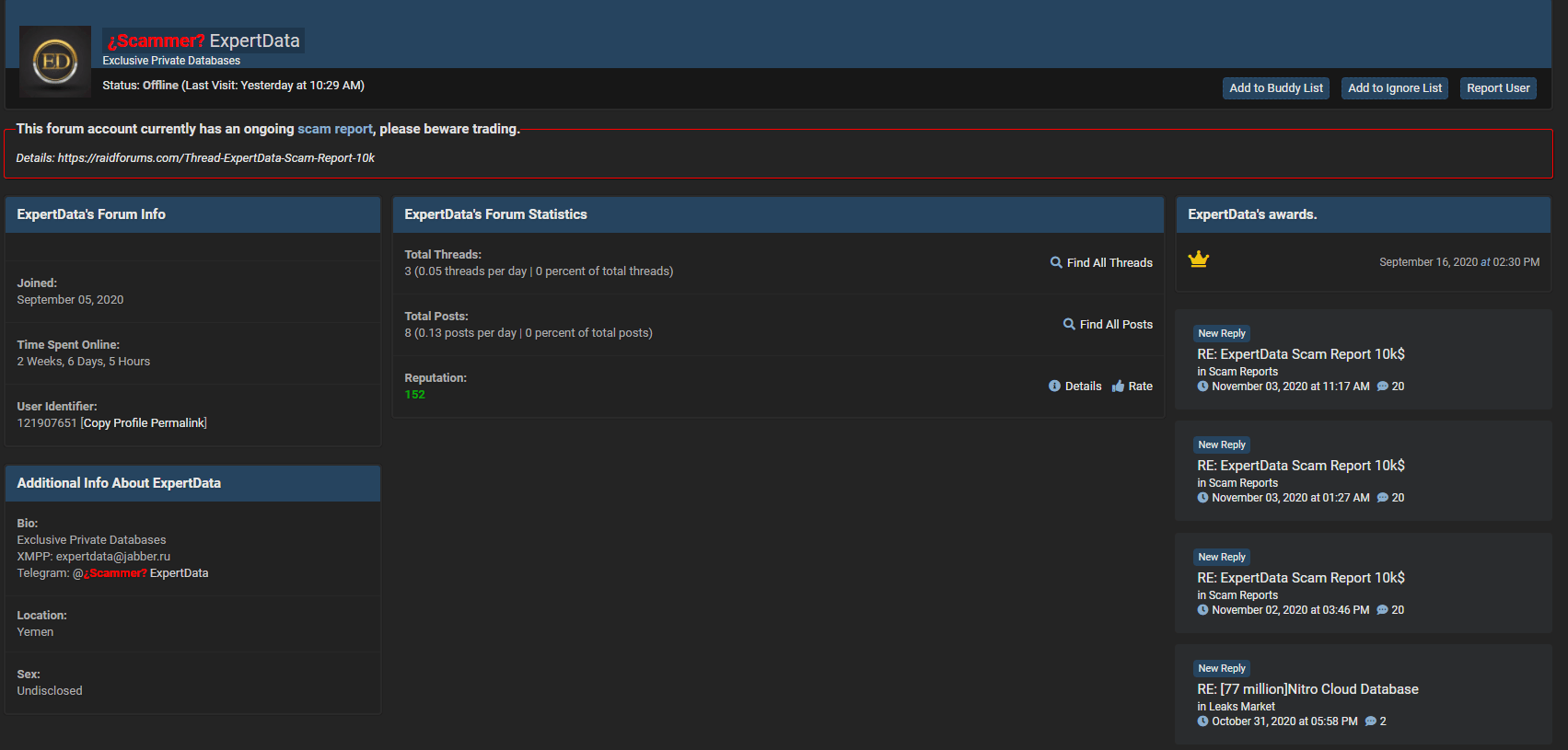Add ExpertData to Ignore List
Viewport: 1568px width, 750px height.
[1395, 88]
